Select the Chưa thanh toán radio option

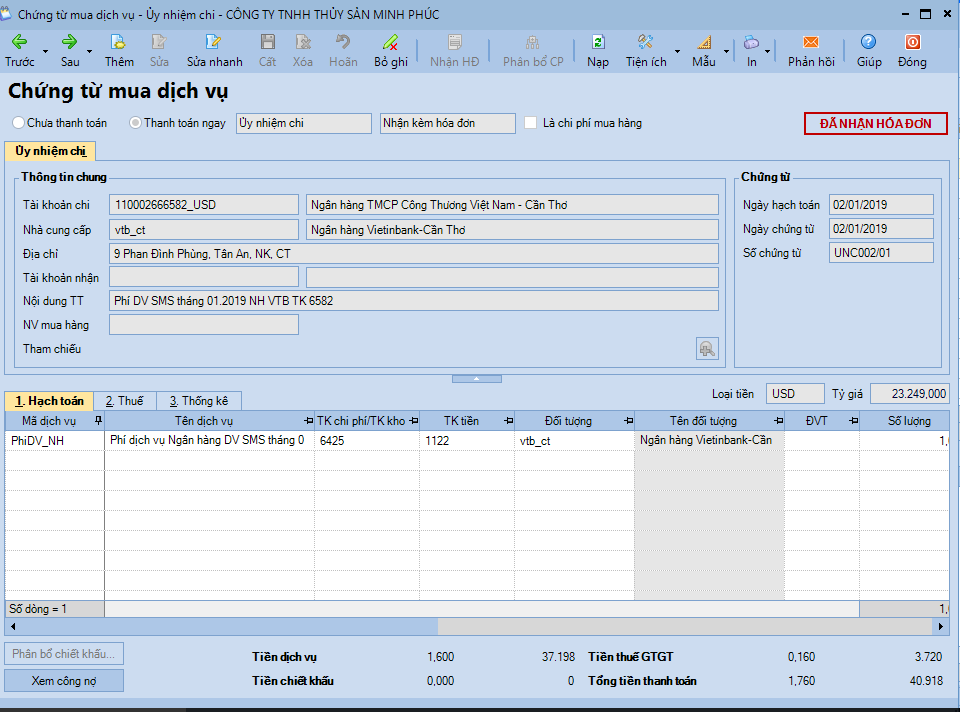tap(18, 123)
